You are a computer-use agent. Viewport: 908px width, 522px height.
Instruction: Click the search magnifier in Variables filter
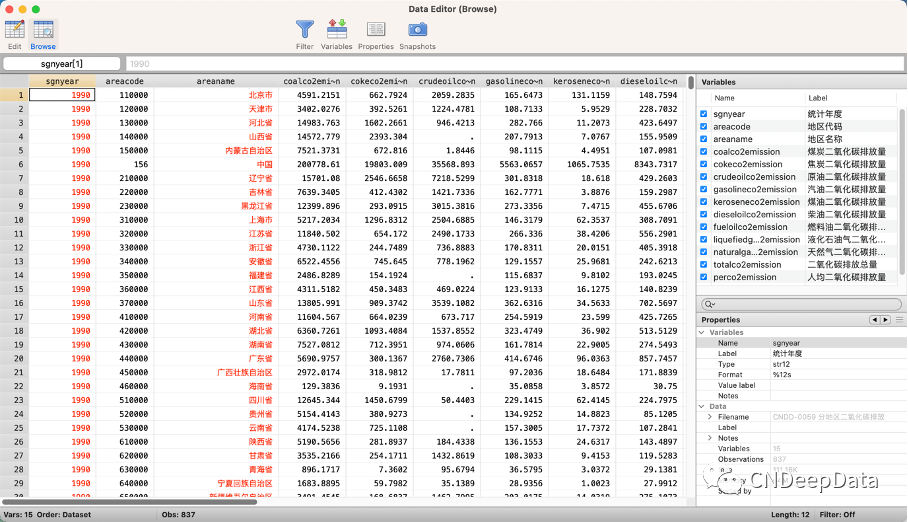pyautogui.click(x=709, y=304)
